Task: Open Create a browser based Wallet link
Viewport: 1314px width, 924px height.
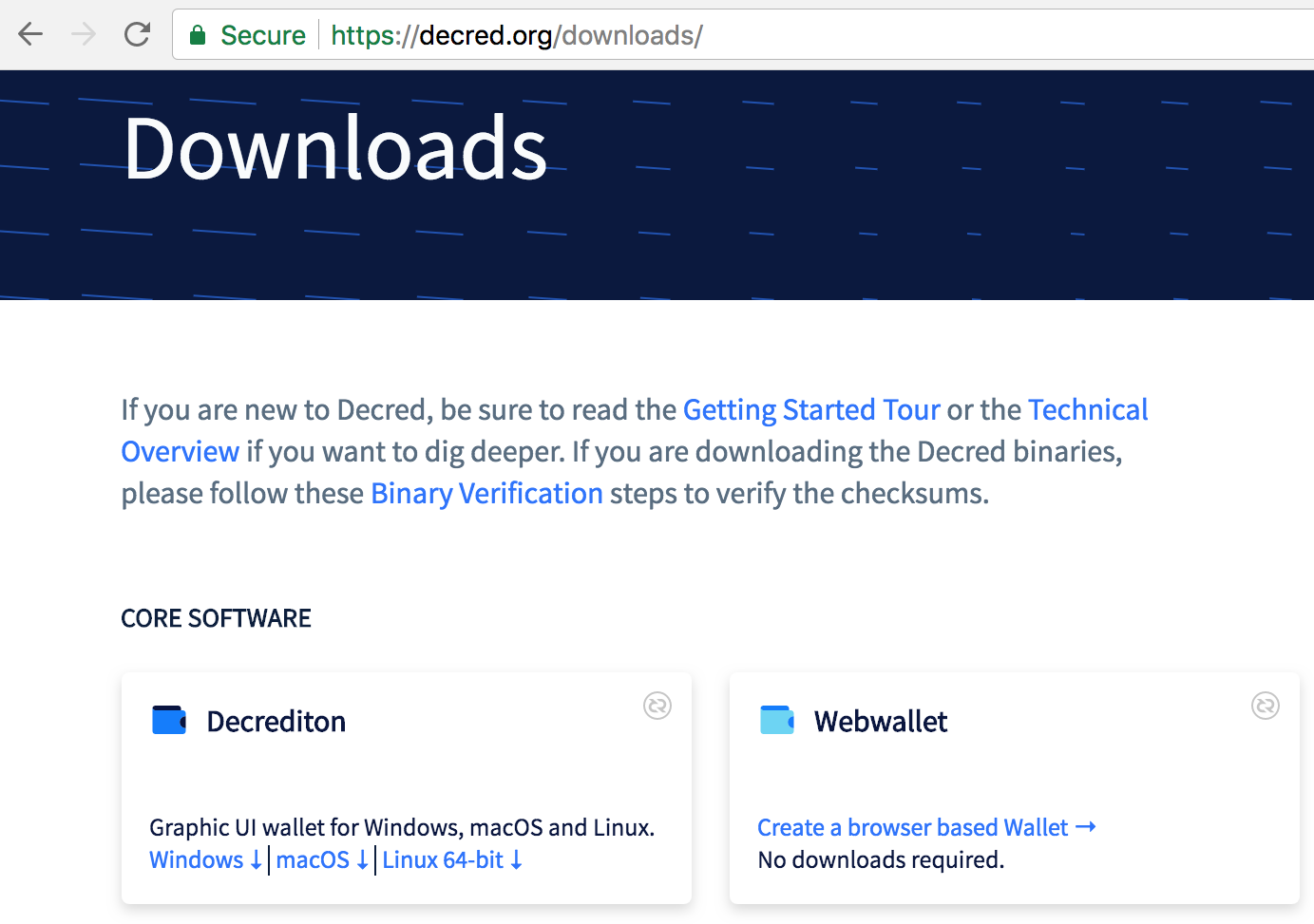Action: point(926,827)
